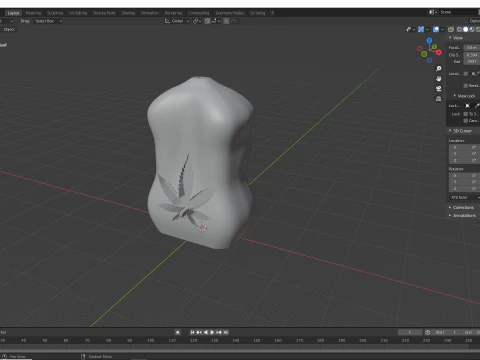Image resolution: width=480 pixels, height=360 pixels.
Task: Open the transform pivot point dropdown
Action: pyautogui.click(x=196, y=21)
